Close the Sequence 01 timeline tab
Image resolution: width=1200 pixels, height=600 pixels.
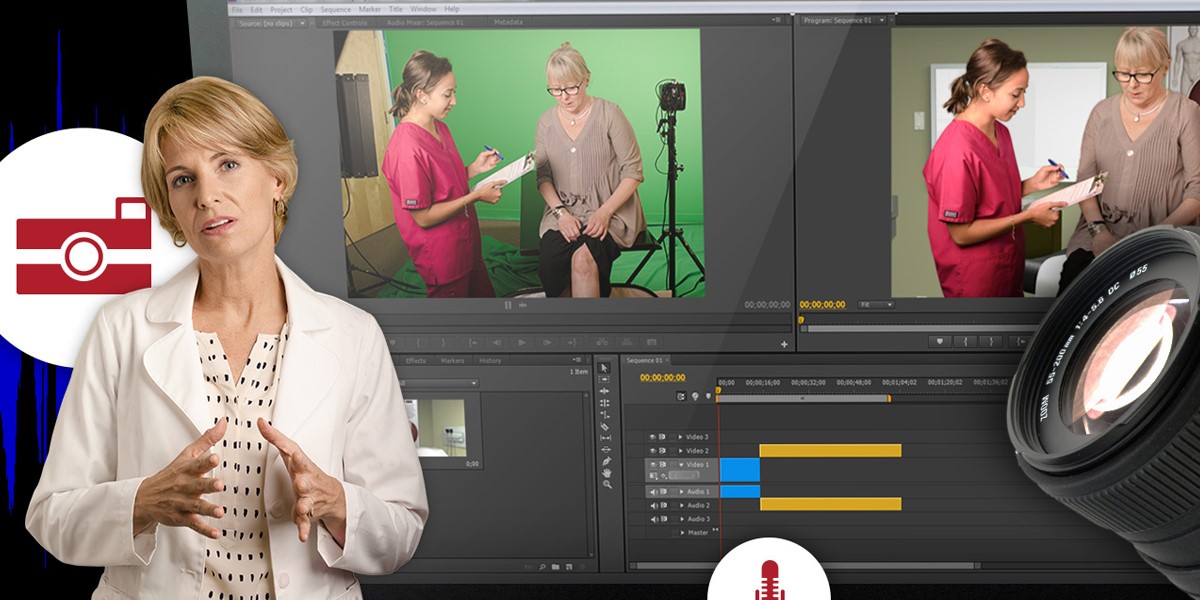pos(669,360)
